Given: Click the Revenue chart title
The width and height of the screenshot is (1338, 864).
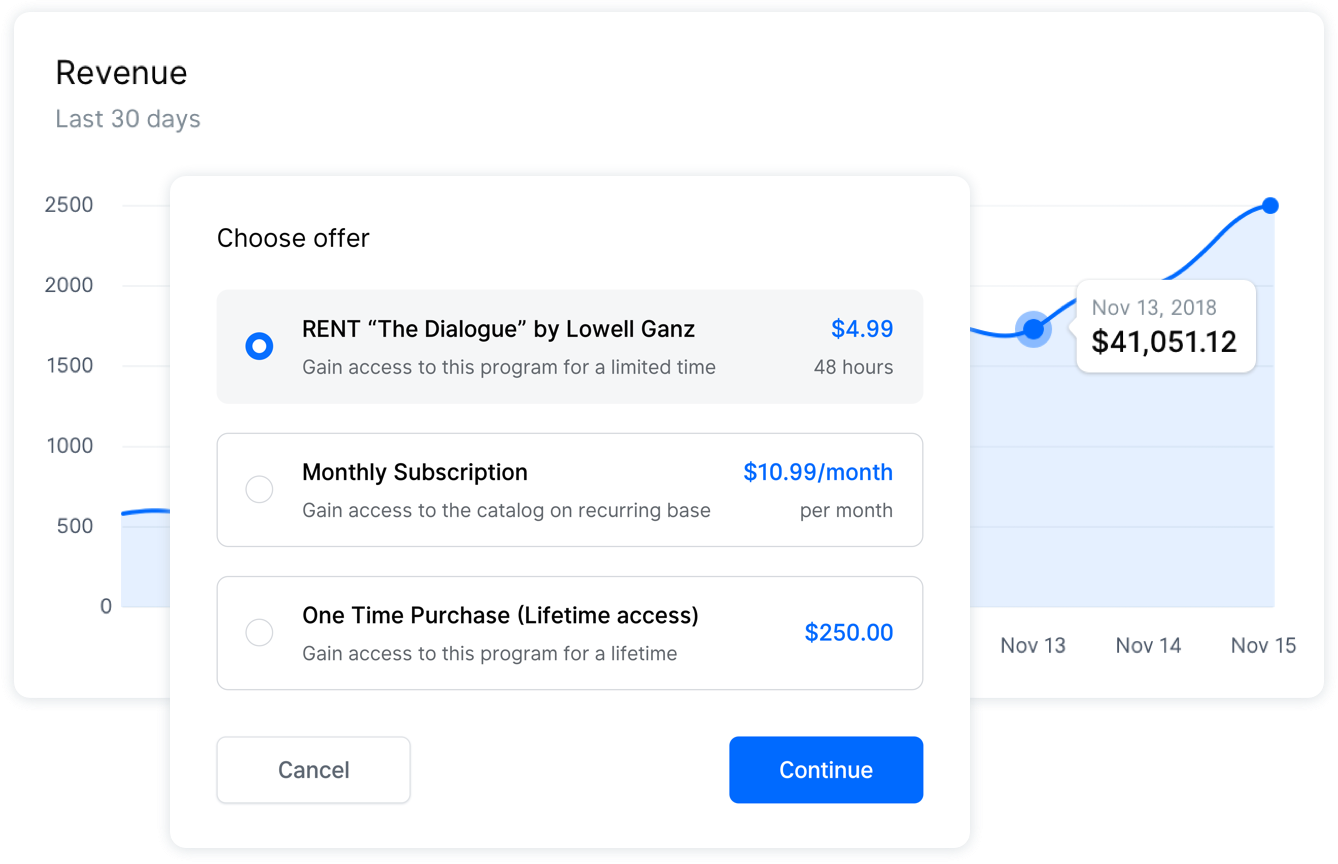Looking at the screenshot, I should tap(121, 73).
